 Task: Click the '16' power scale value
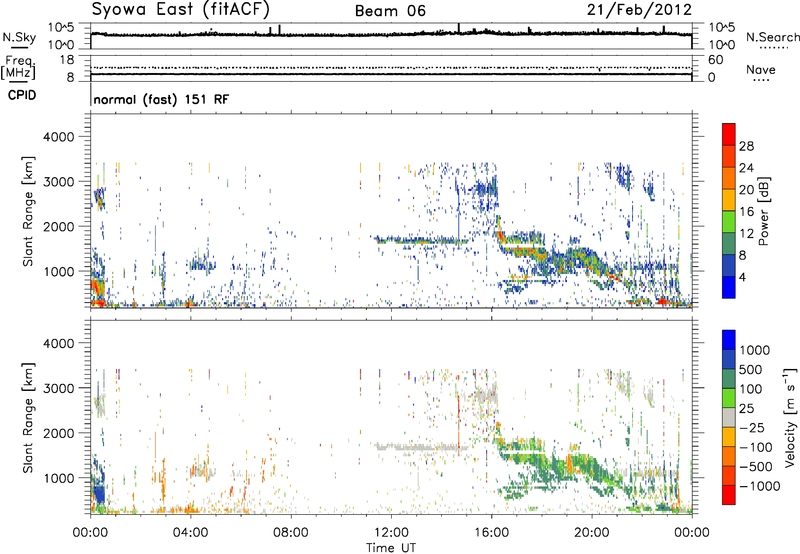pos(746,212)
